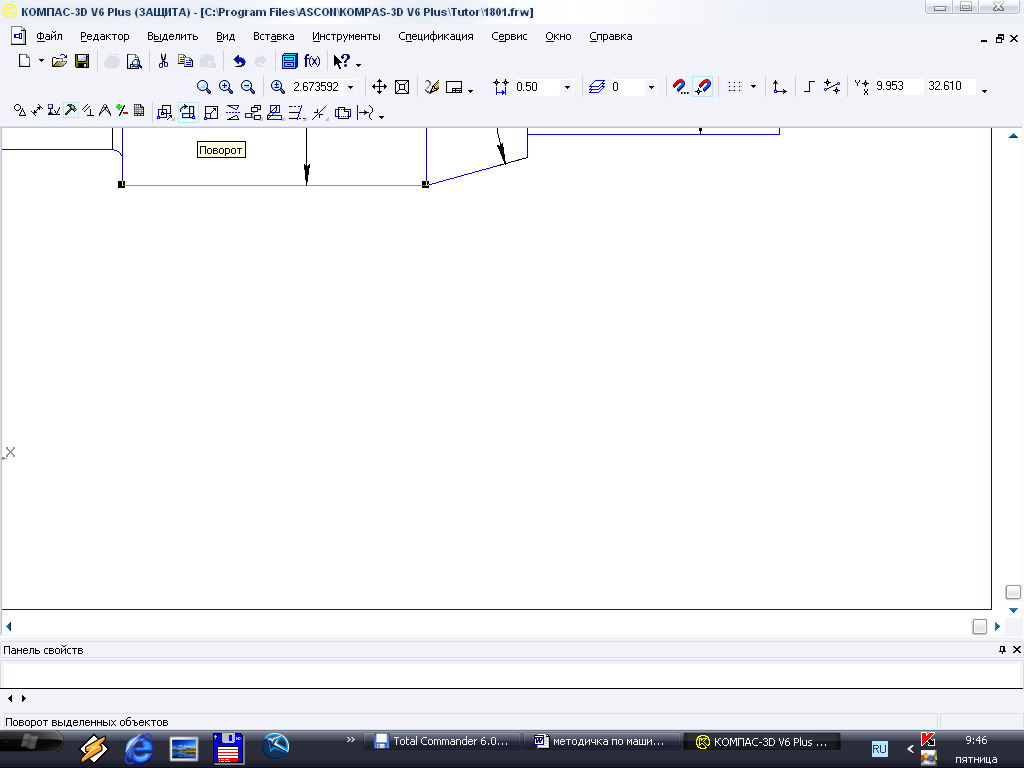This screenshot has height=768, width=1024.
Task: Toggle the rounding points-line icon
Action: tap(831, 87)
